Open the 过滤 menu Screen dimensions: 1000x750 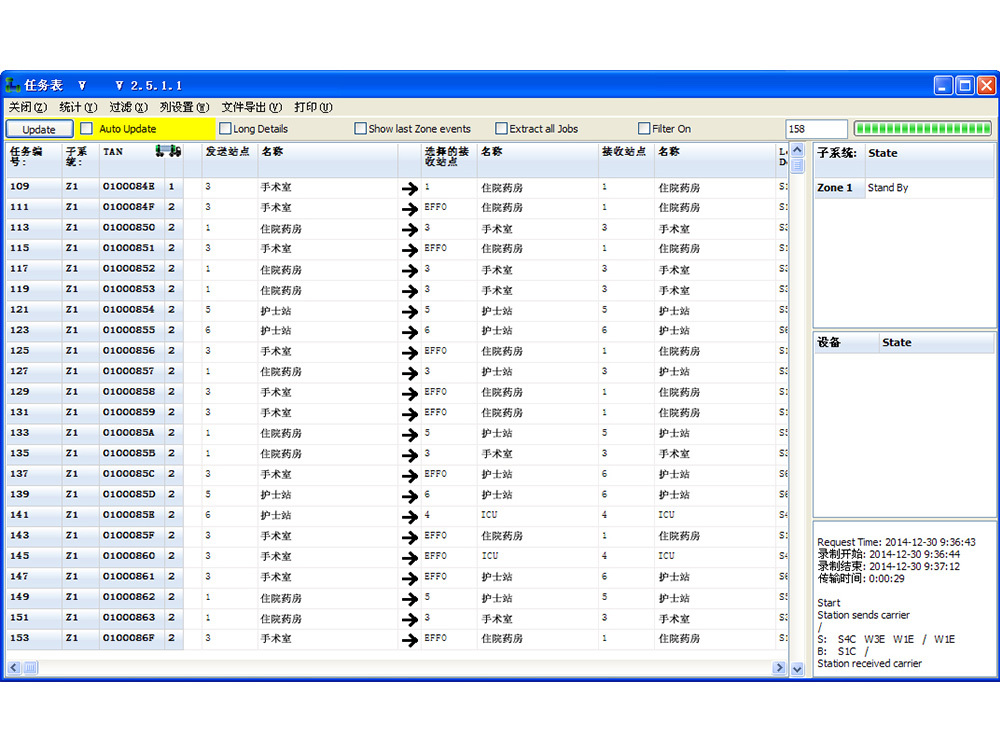128,107
